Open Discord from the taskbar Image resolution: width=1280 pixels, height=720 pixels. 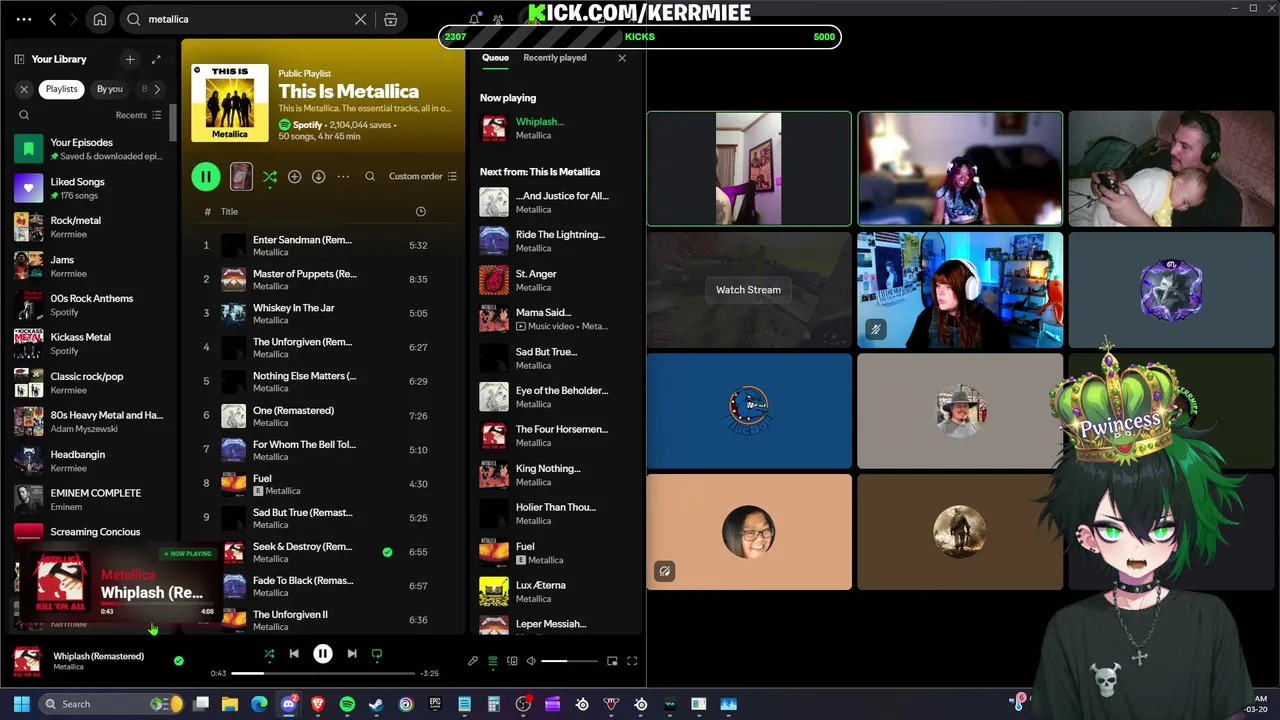coord(289,704)
